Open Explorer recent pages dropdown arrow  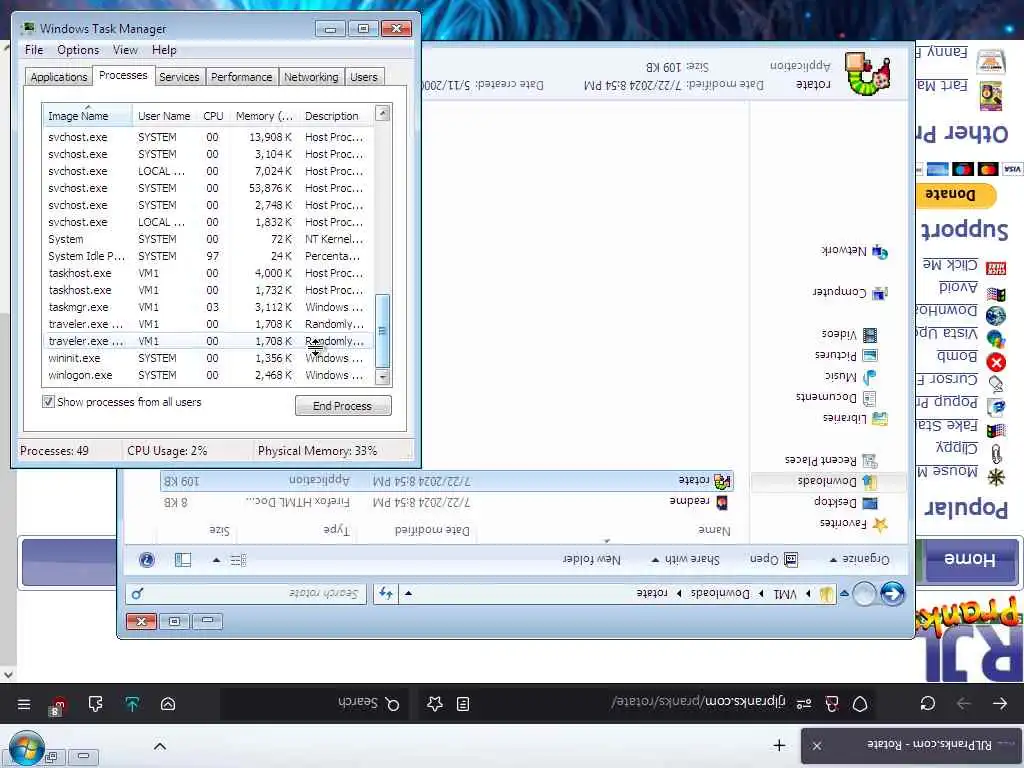click(844, 594)
